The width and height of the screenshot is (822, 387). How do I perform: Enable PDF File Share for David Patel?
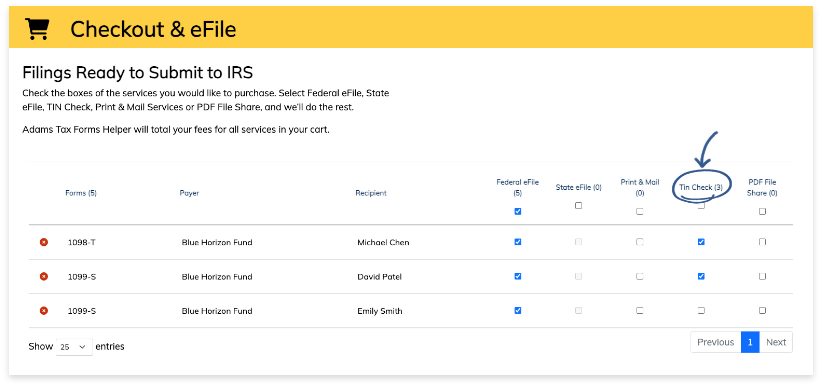click(762, 276)
